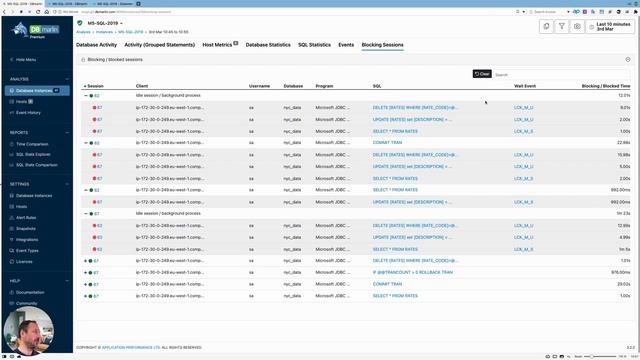Viewport: 640px width, 360px height.
Task: Collapse the idle session 67 row with 1m 23s
Action: (x=86, y=213)
